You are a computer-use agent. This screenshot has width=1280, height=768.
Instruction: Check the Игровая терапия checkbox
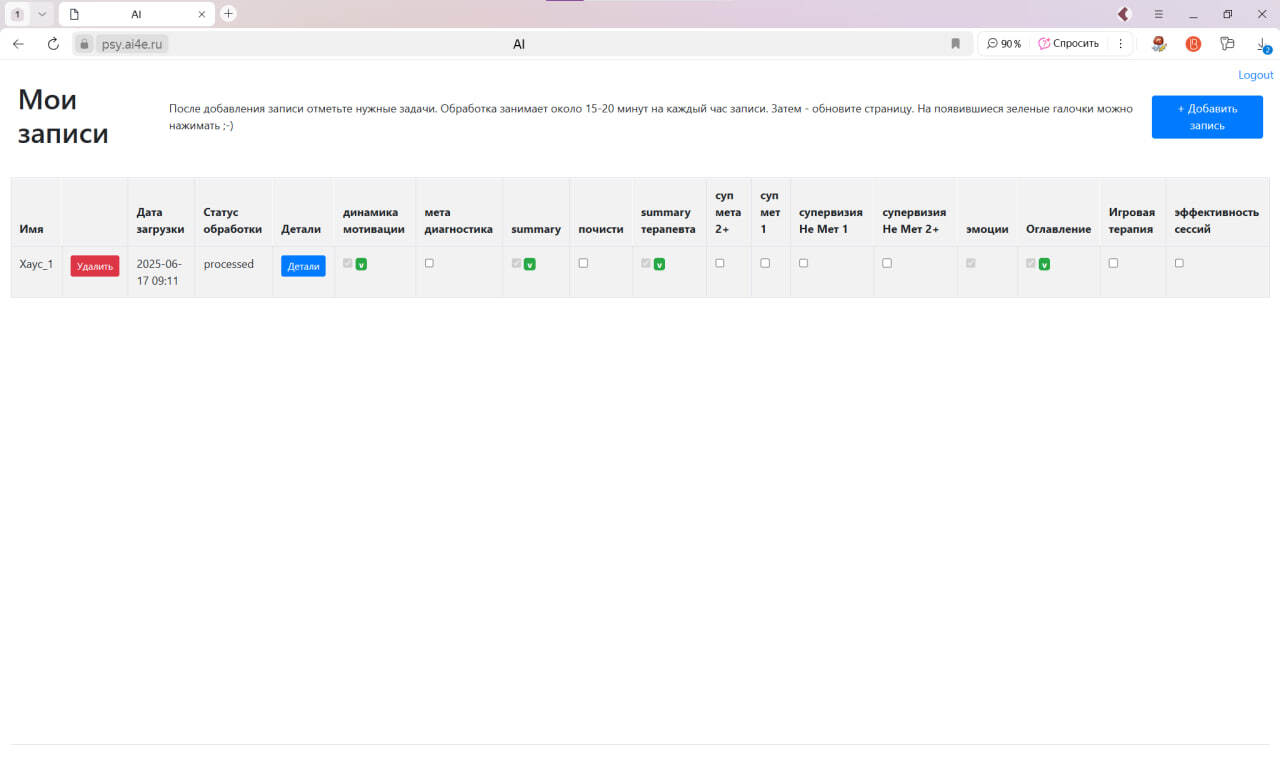[1113, 263]
